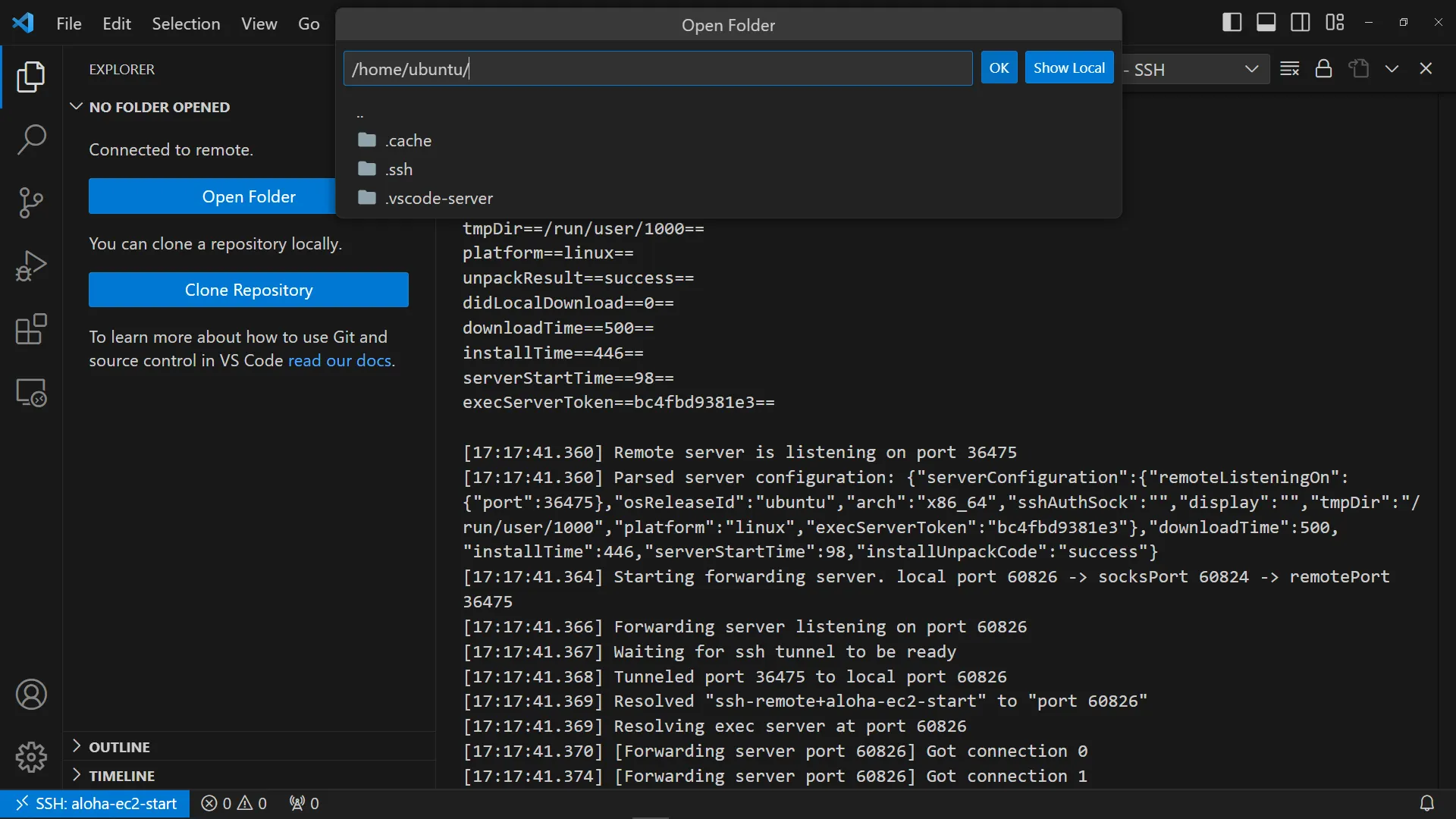Select the .vscode-server folder entry
Viewport: 1456px width, 819px height.
pos(438,198)
